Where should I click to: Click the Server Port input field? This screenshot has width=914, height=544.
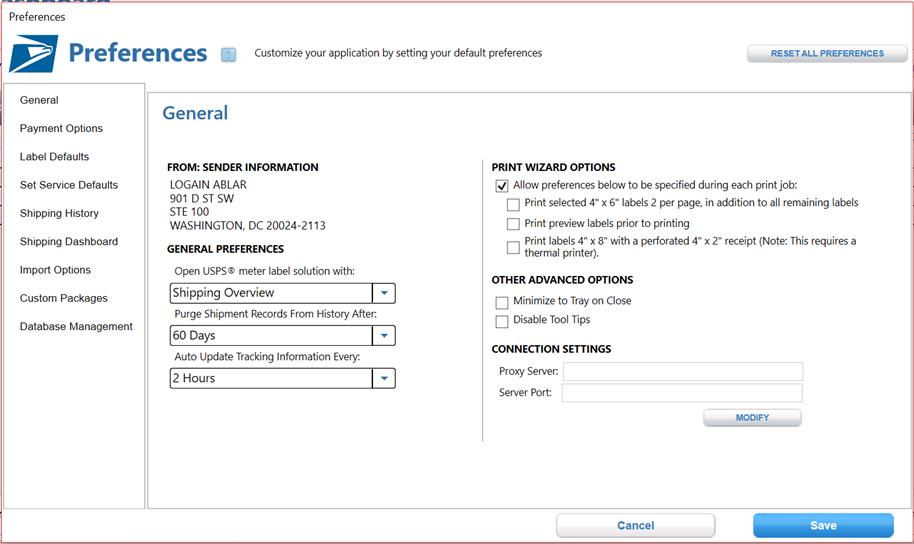pyautogui.click(x=682, y=392)
